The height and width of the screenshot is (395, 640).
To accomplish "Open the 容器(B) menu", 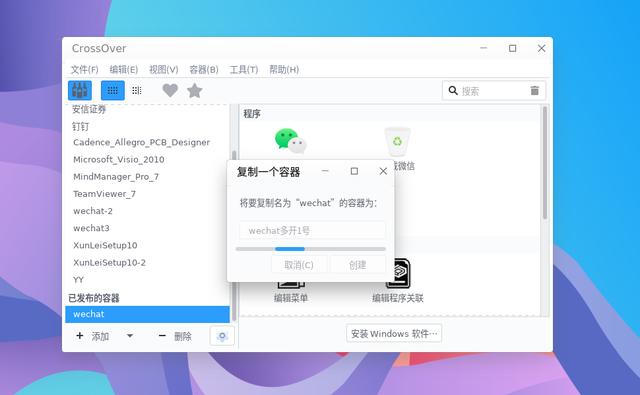I will 204,69.
